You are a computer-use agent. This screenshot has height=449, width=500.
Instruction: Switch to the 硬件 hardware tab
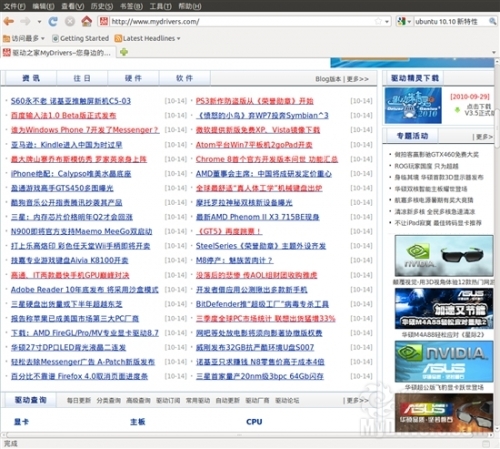[x=133, y=78]
